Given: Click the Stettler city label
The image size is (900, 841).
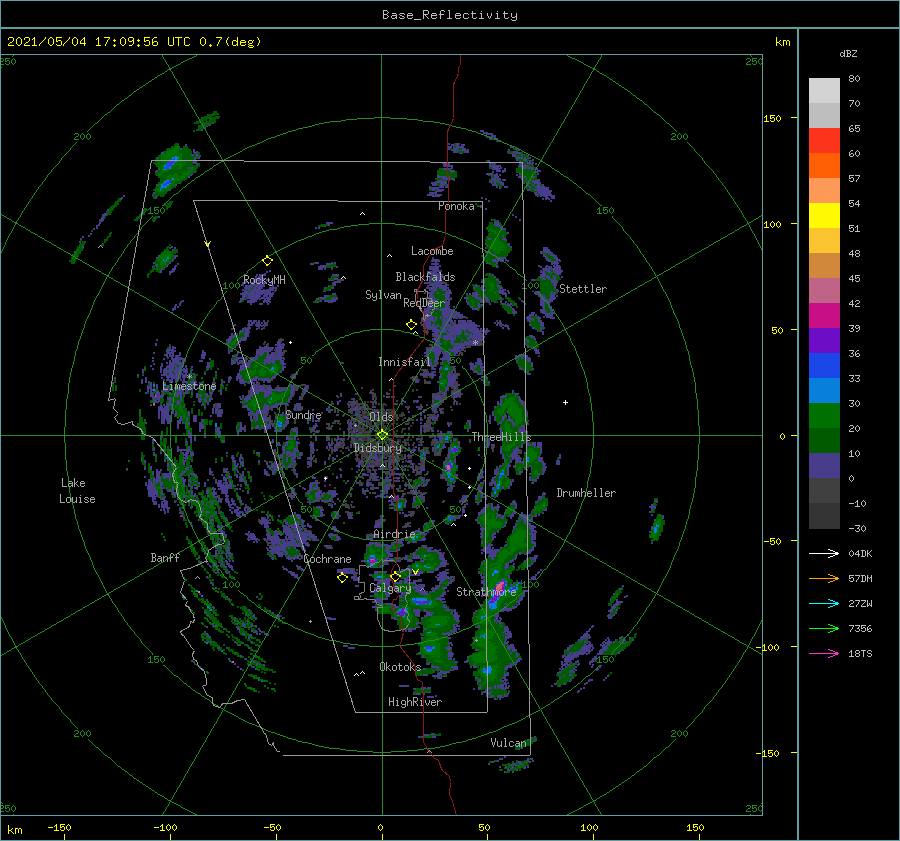Looking at the screenshot, I should pyautogui.click(x=583, y=289).
